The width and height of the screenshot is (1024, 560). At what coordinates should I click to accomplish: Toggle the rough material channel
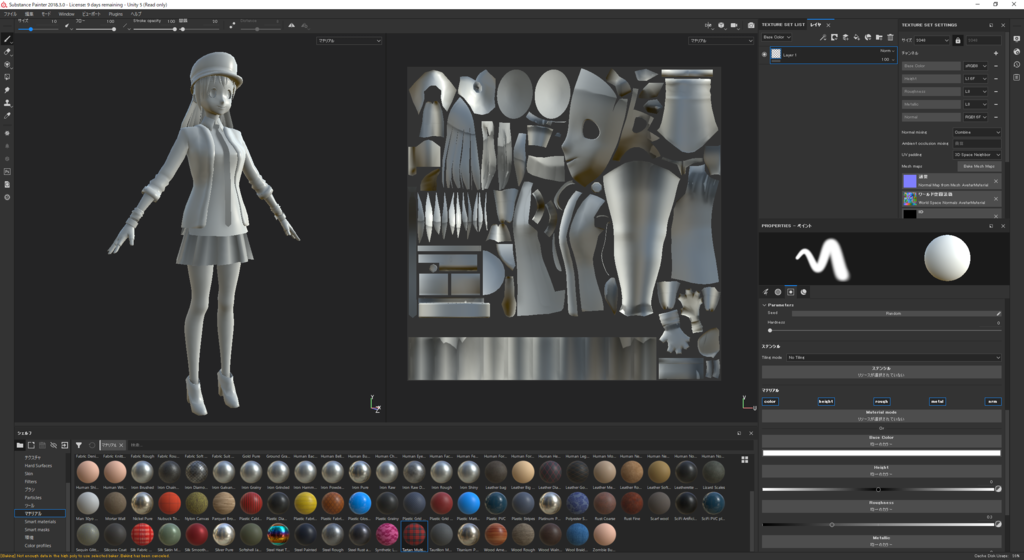coord(881,401)
